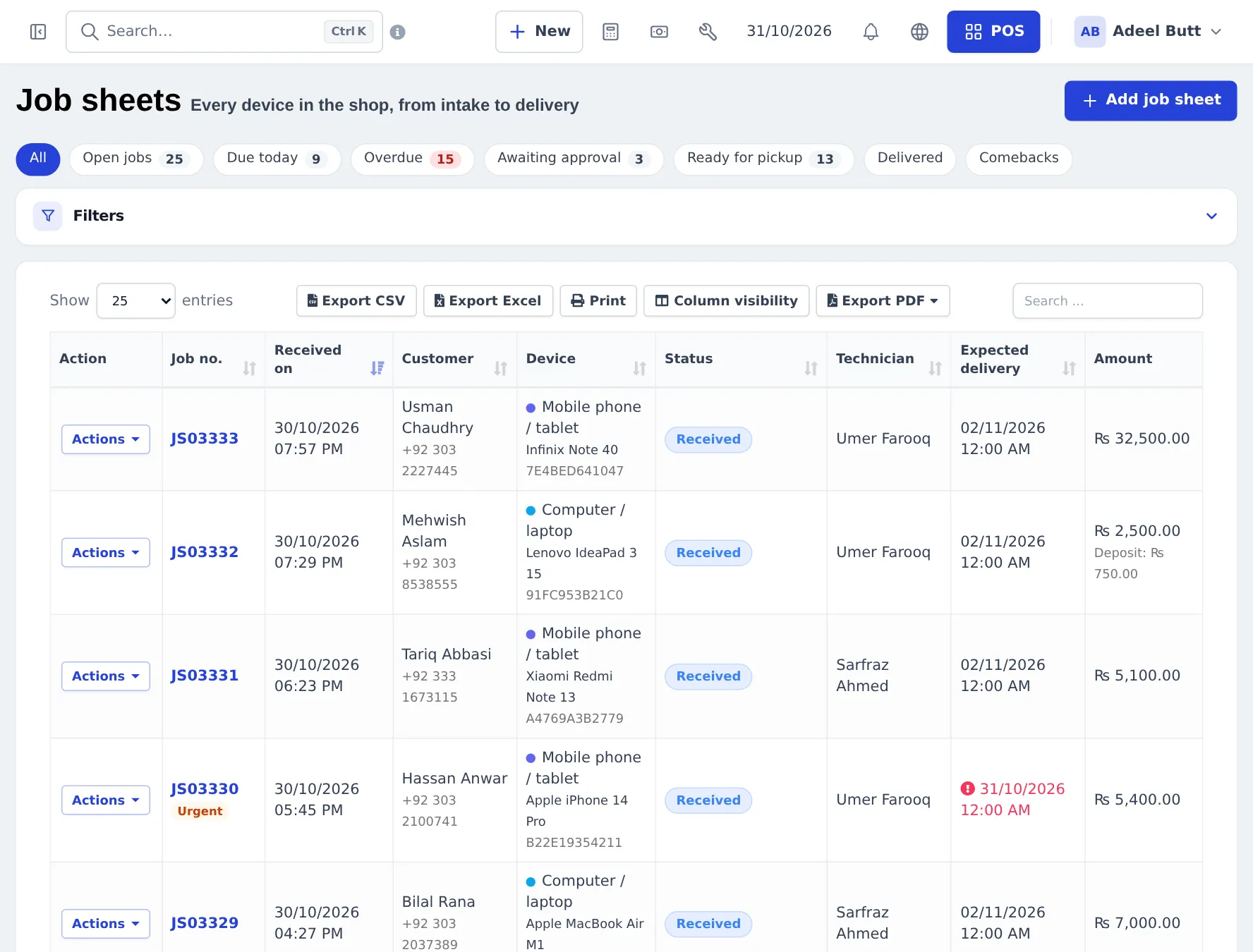Click the Filters funnel icon
1253x952 pixels.
tap(48, 216)
